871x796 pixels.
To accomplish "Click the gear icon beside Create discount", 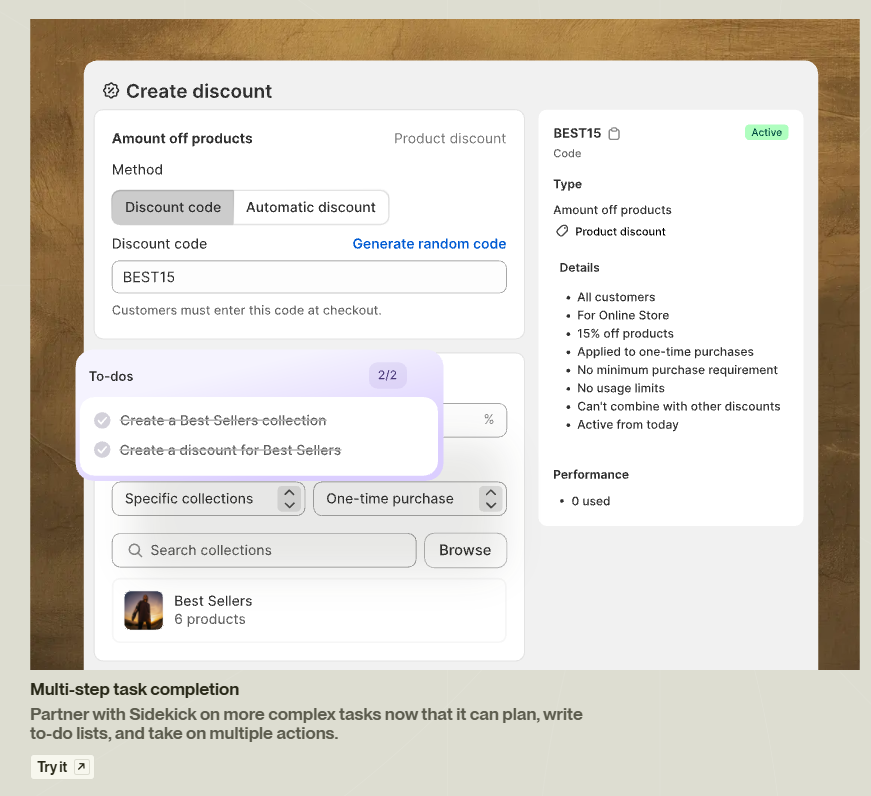I will [111, 91].
